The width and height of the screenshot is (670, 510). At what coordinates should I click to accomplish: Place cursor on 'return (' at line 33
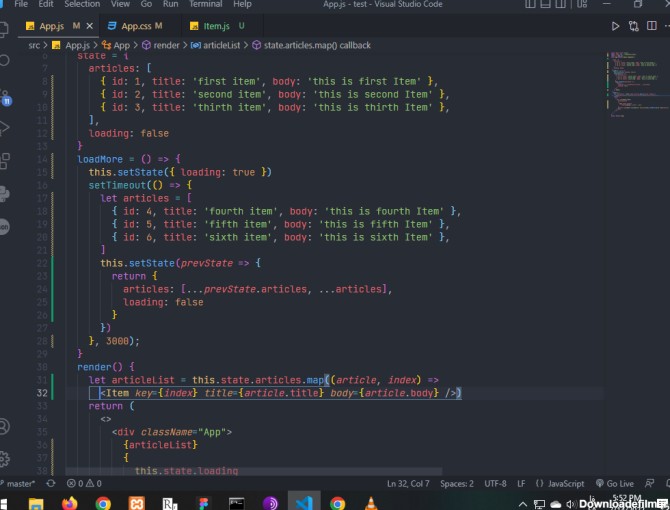[x=112, y=406]
